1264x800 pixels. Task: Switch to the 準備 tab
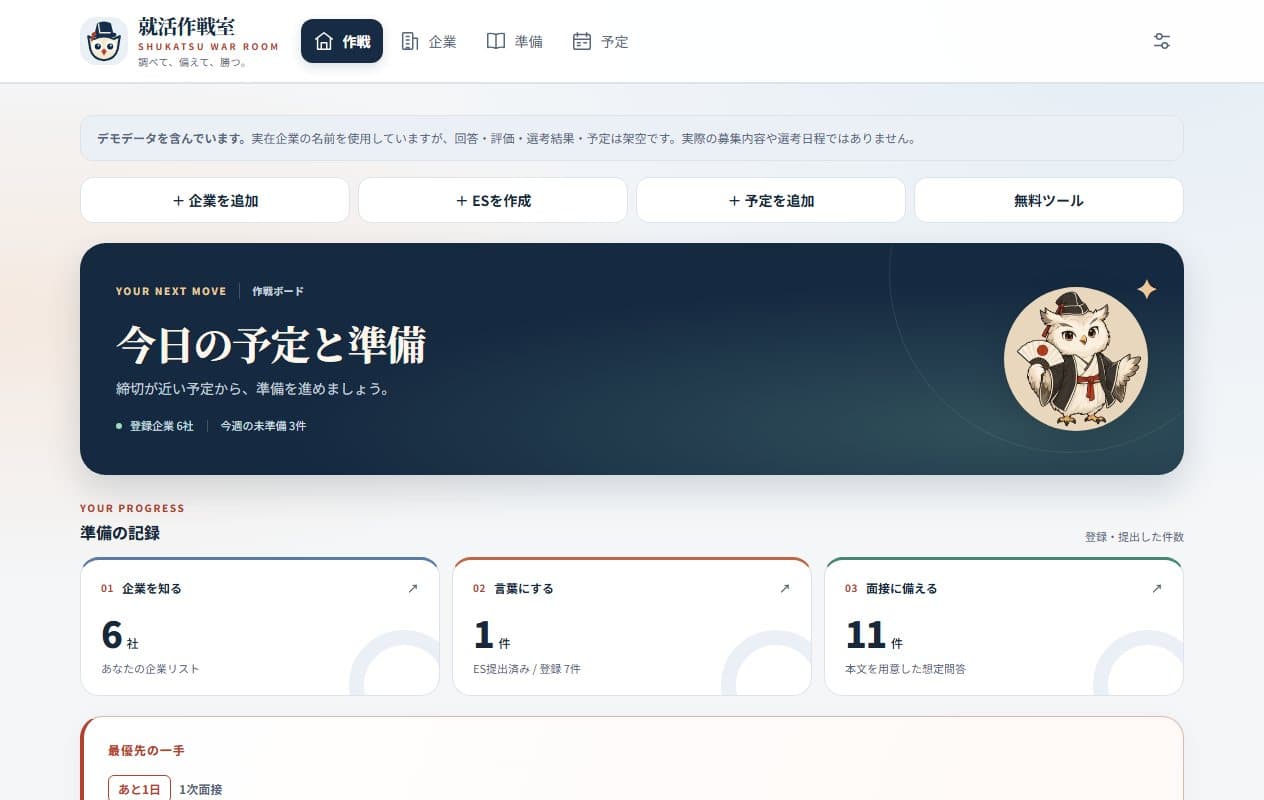pyautogui.click(x=515, y=41)
